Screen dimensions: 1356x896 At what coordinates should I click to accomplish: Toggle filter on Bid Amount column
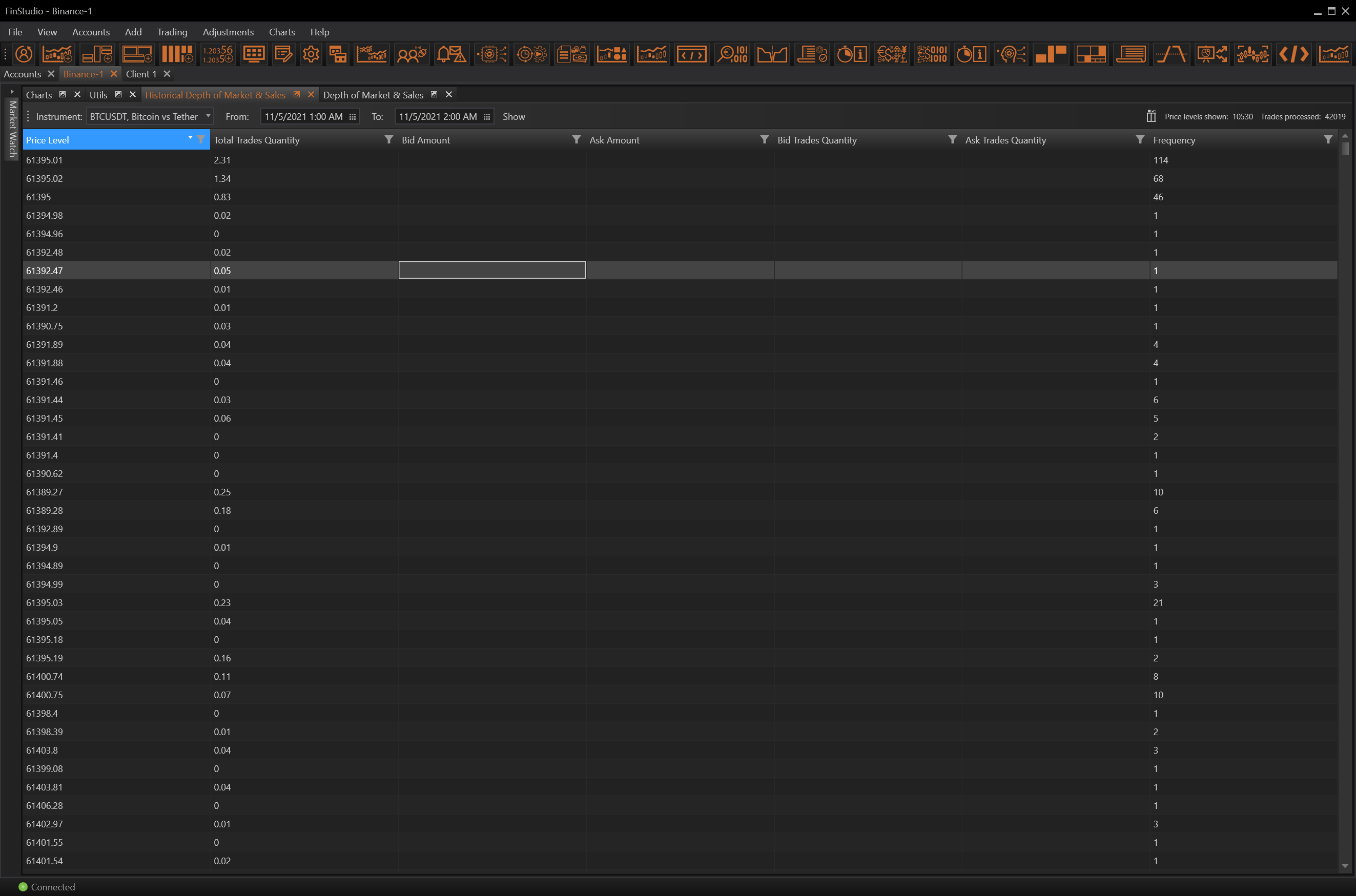click(576, 139)
